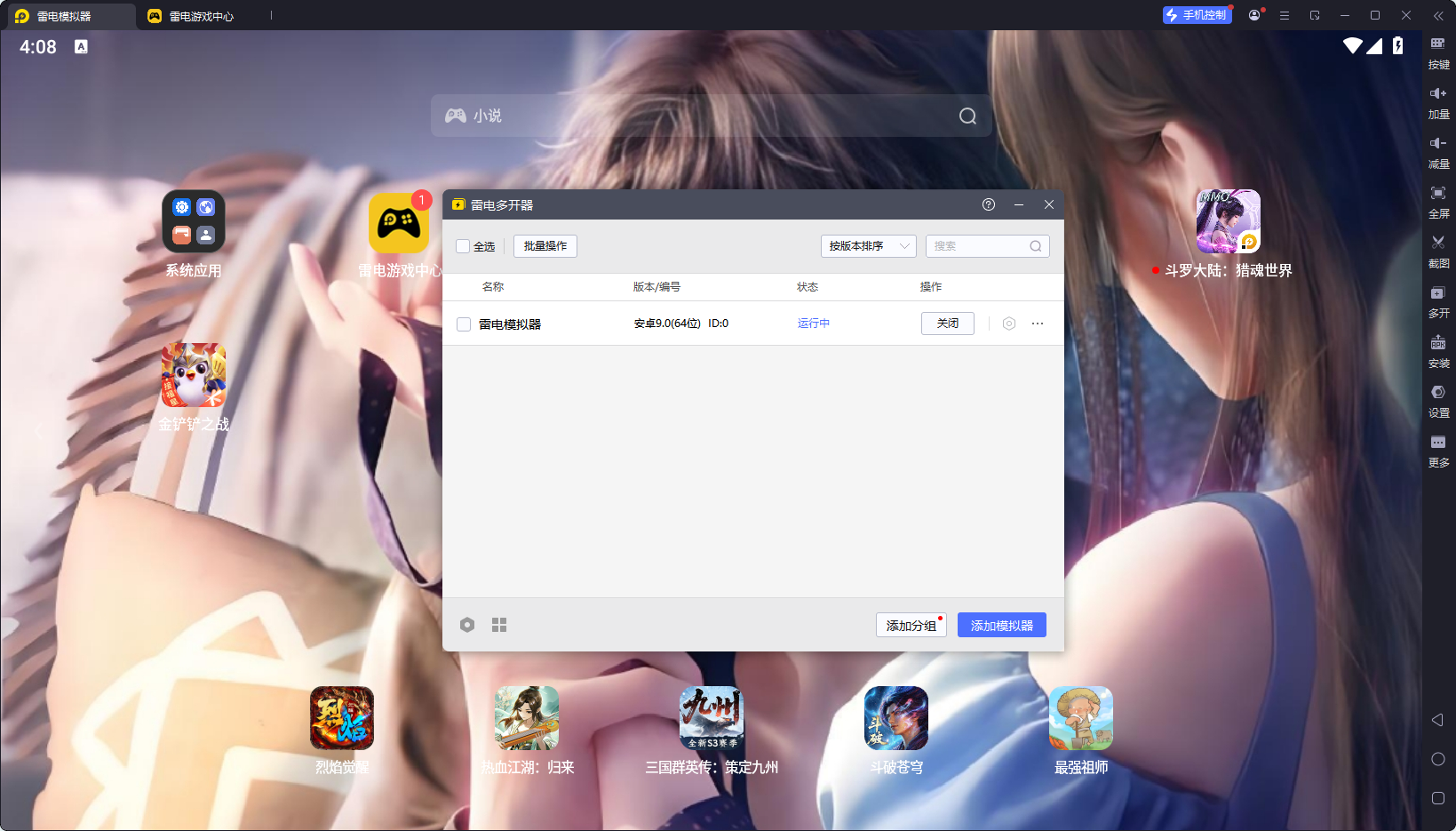Click the 截图 screenshot scissors icon

pos(1437,243)
